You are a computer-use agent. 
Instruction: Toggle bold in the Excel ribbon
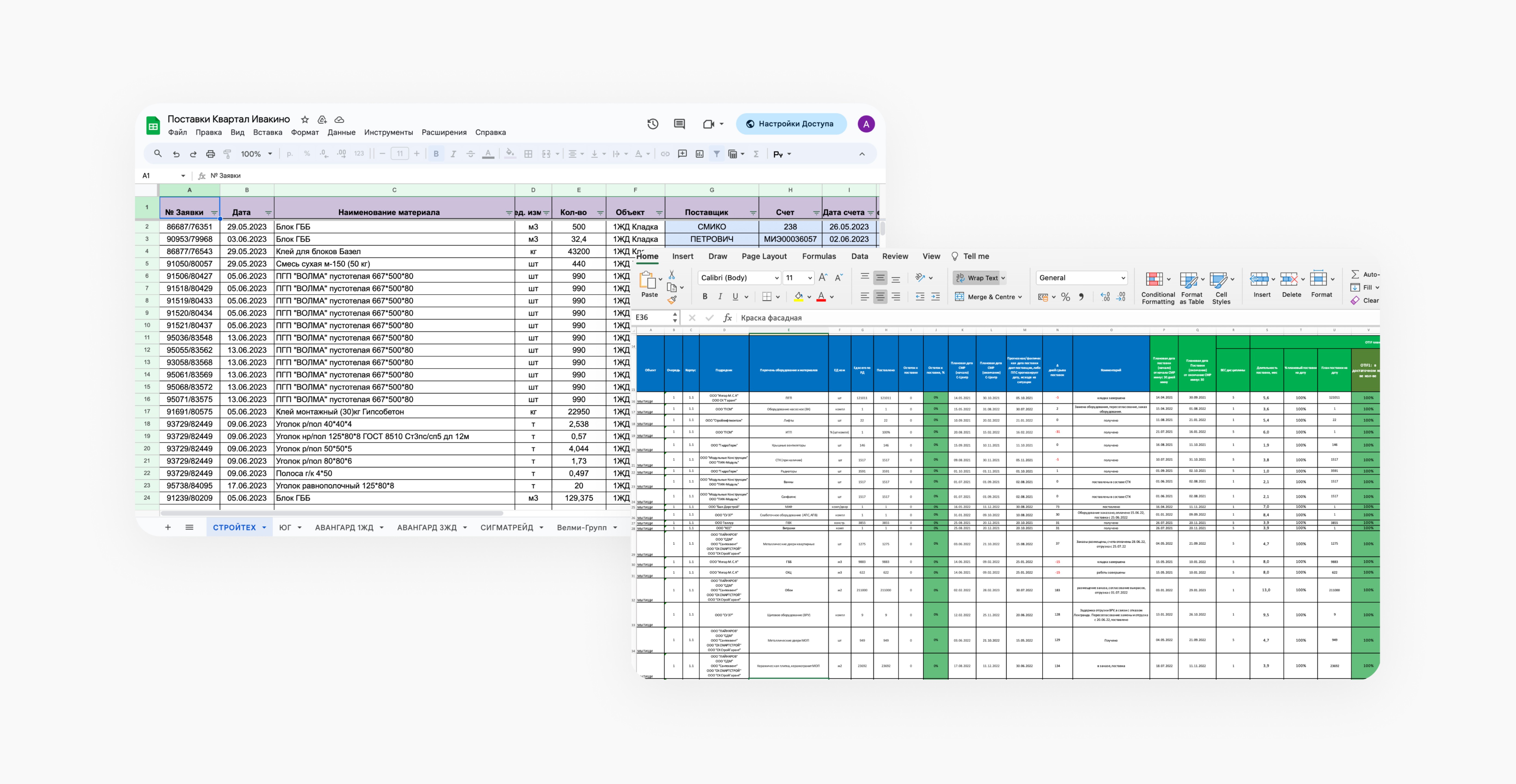coord(704,297)
